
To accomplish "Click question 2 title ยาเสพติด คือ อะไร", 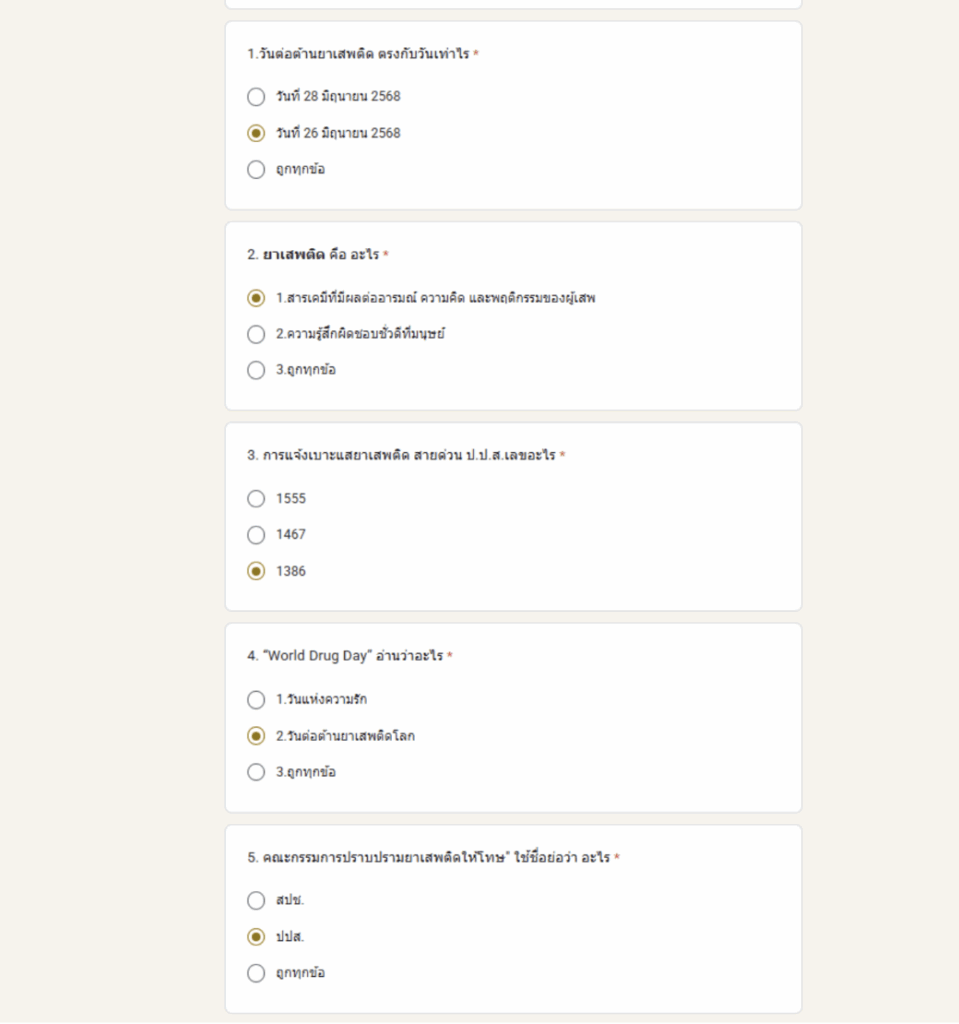I will point(313,255).
